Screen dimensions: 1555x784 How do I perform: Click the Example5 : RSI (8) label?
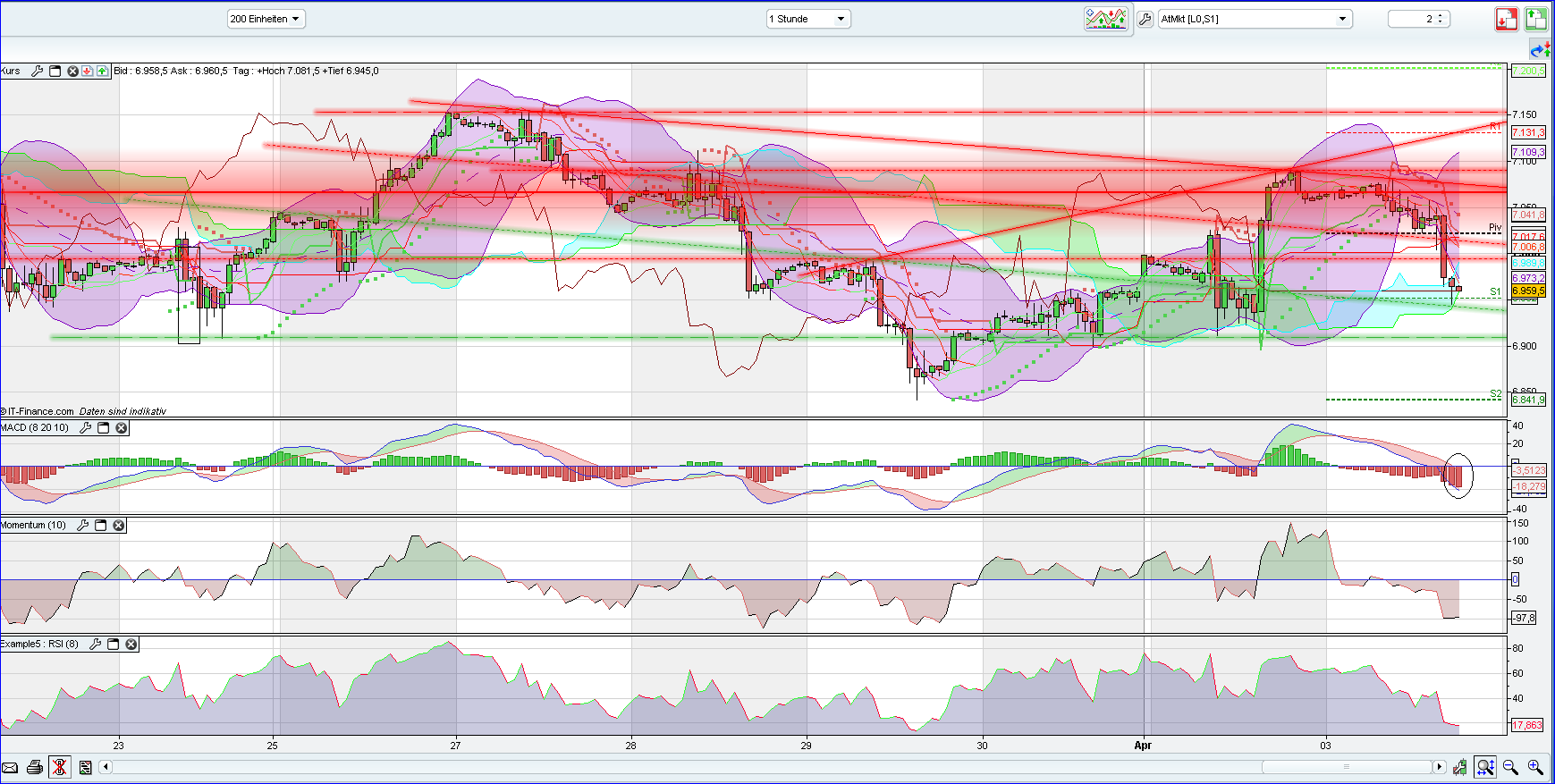tap(39, 644)
